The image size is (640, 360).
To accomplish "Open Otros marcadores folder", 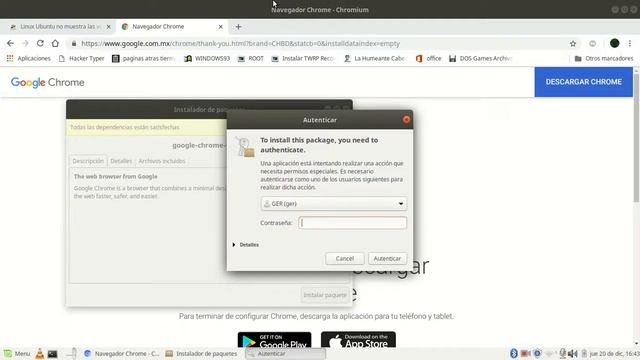I will tap(604, 58).
